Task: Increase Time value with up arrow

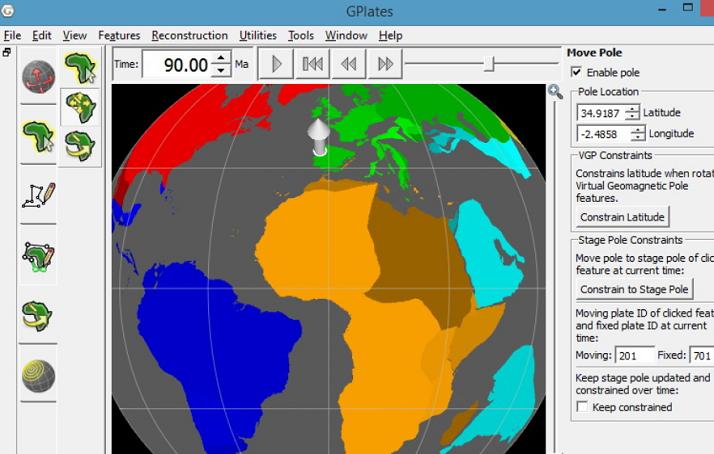Action: 221,59
